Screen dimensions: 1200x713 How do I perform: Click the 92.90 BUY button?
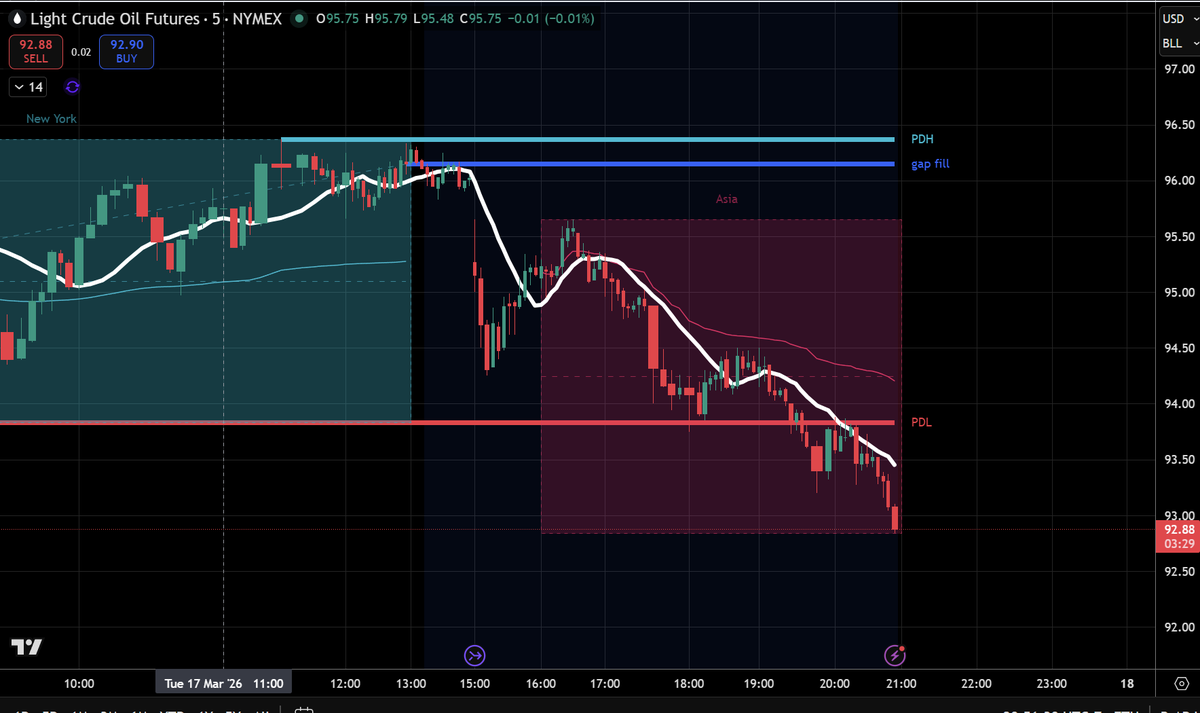pyautogui.click(x=126, y=51)
